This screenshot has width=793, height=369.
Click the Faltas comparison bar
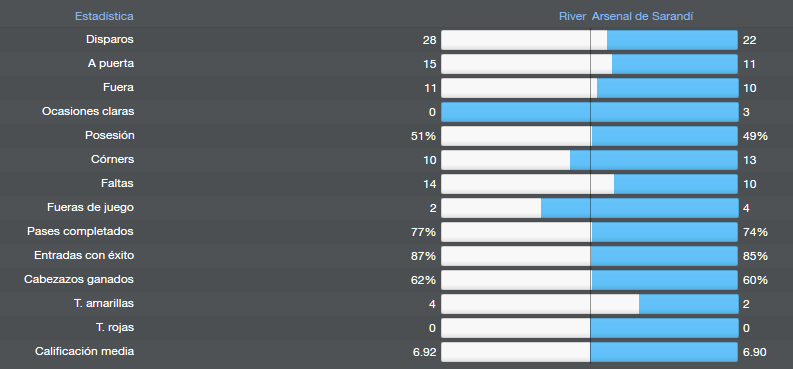(590, 184)
